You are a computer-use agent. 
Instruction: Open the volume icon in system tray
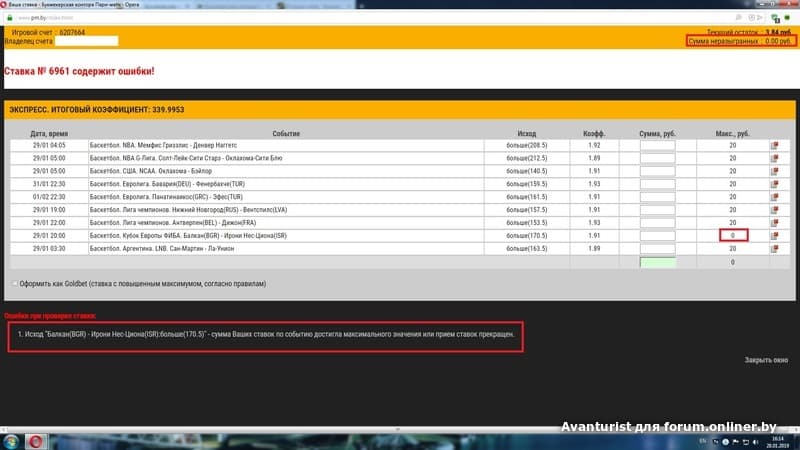(x=756, y=442)
